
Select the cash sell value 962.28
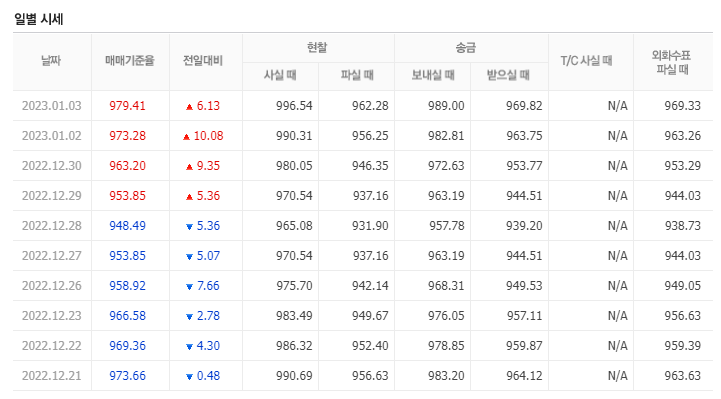click(370, 106)
